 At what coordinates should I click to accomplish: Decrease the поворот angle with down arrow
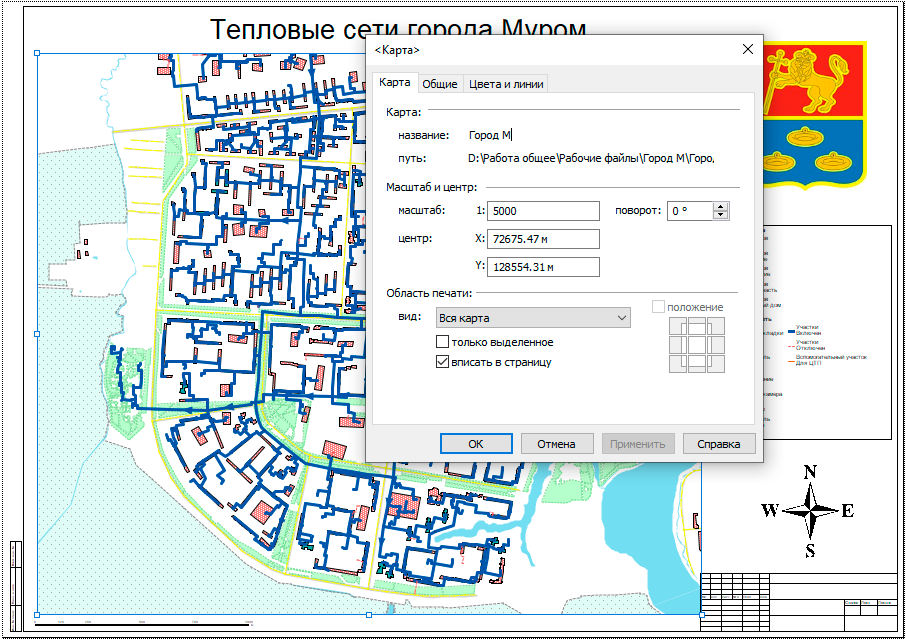click(720, 215)
